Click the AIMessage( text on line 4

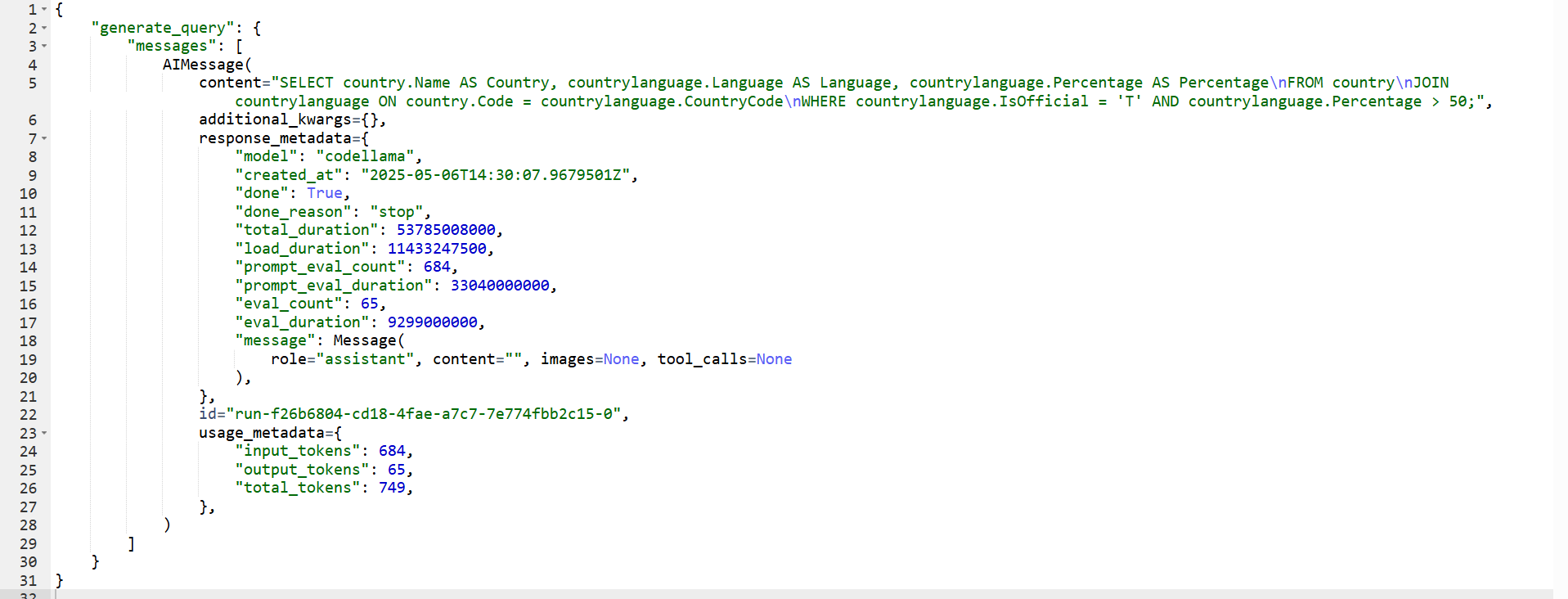pos(208,65)
